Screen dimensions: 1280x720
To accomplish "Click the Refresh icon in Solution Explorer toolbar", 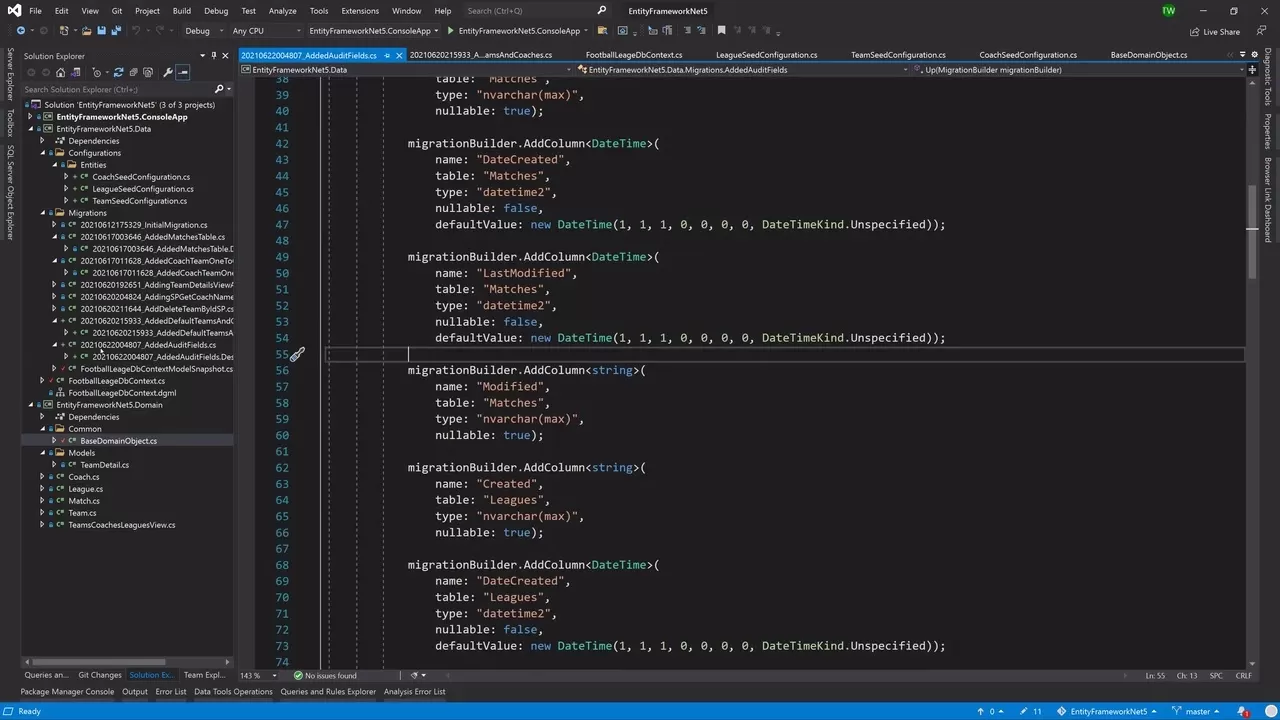I will click(118, 72).
